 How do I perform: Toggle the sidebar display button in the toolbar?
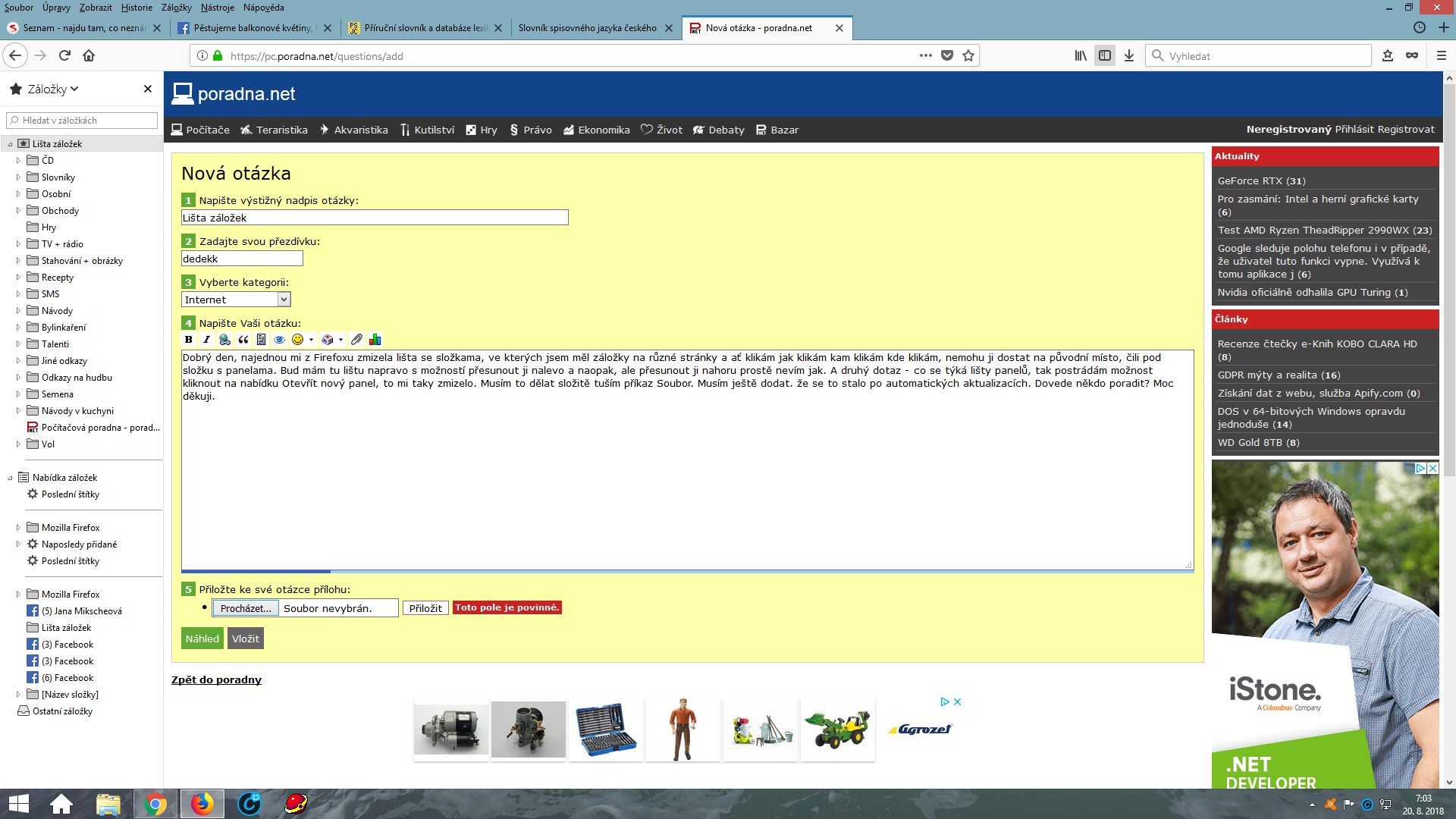tap(1105, 55)
